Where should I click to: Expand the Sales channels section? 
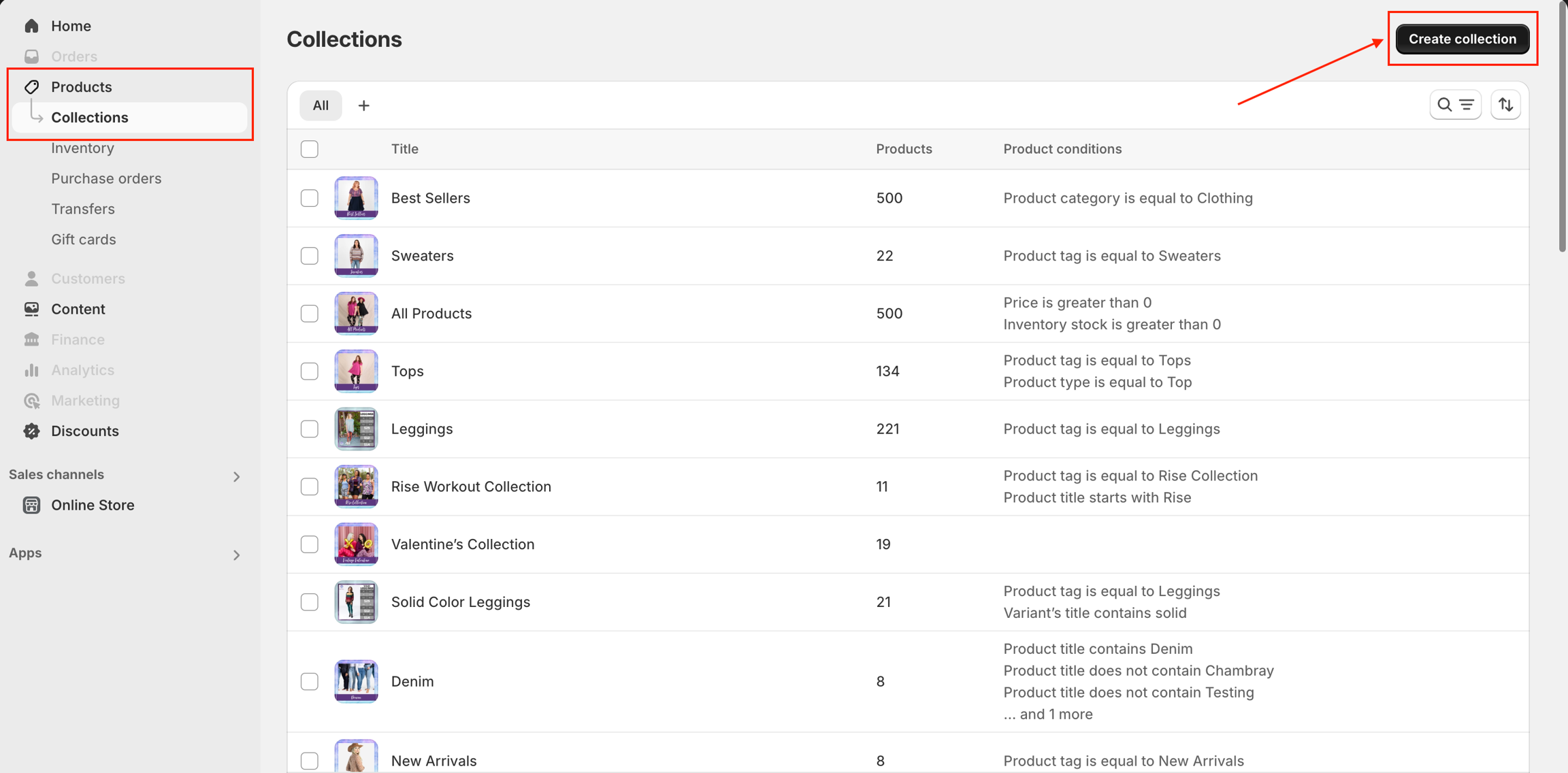pyautogui.click(x=236, y=476)
